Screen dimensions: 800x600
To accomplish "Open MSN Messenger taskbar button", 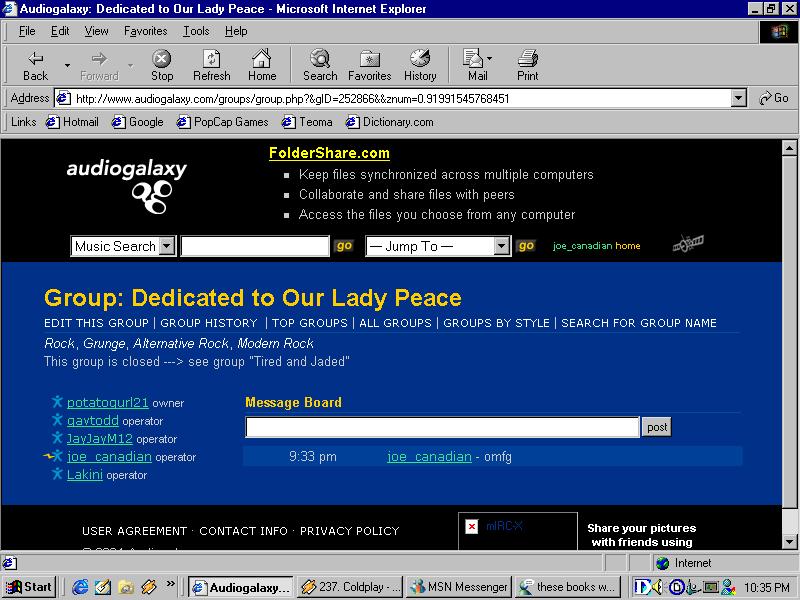I will coord(460,587).
